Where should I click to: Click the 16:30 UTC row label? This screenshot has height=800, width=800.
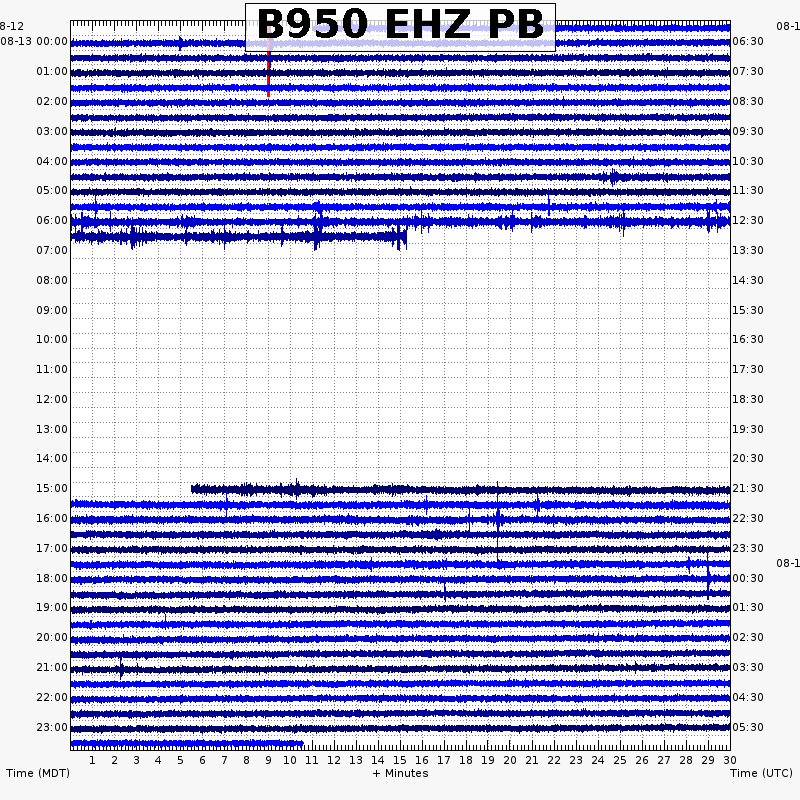coord(748,340)
